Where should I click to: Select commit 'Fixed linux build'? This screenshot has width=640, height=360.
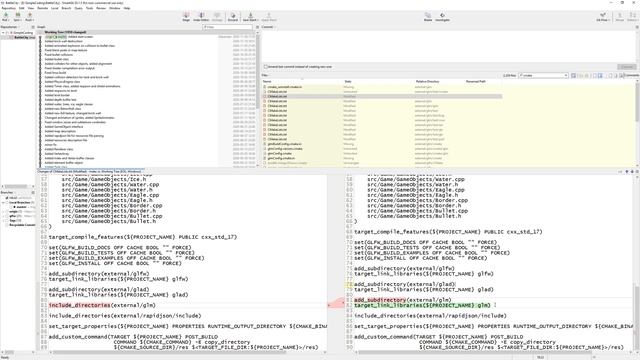55,73
